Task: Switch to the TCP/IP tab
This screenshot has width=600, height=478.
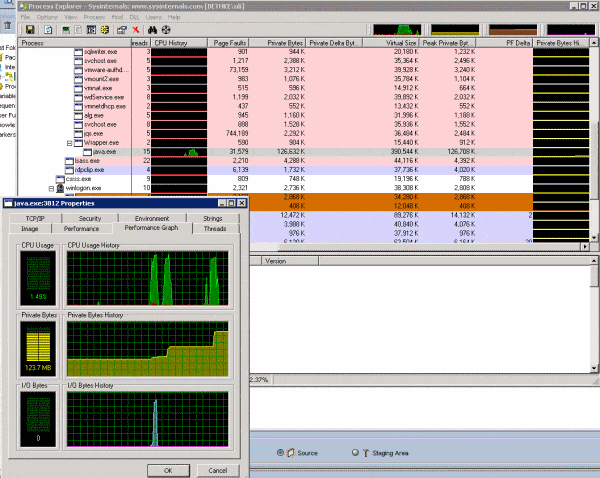Action: [35, 219]
